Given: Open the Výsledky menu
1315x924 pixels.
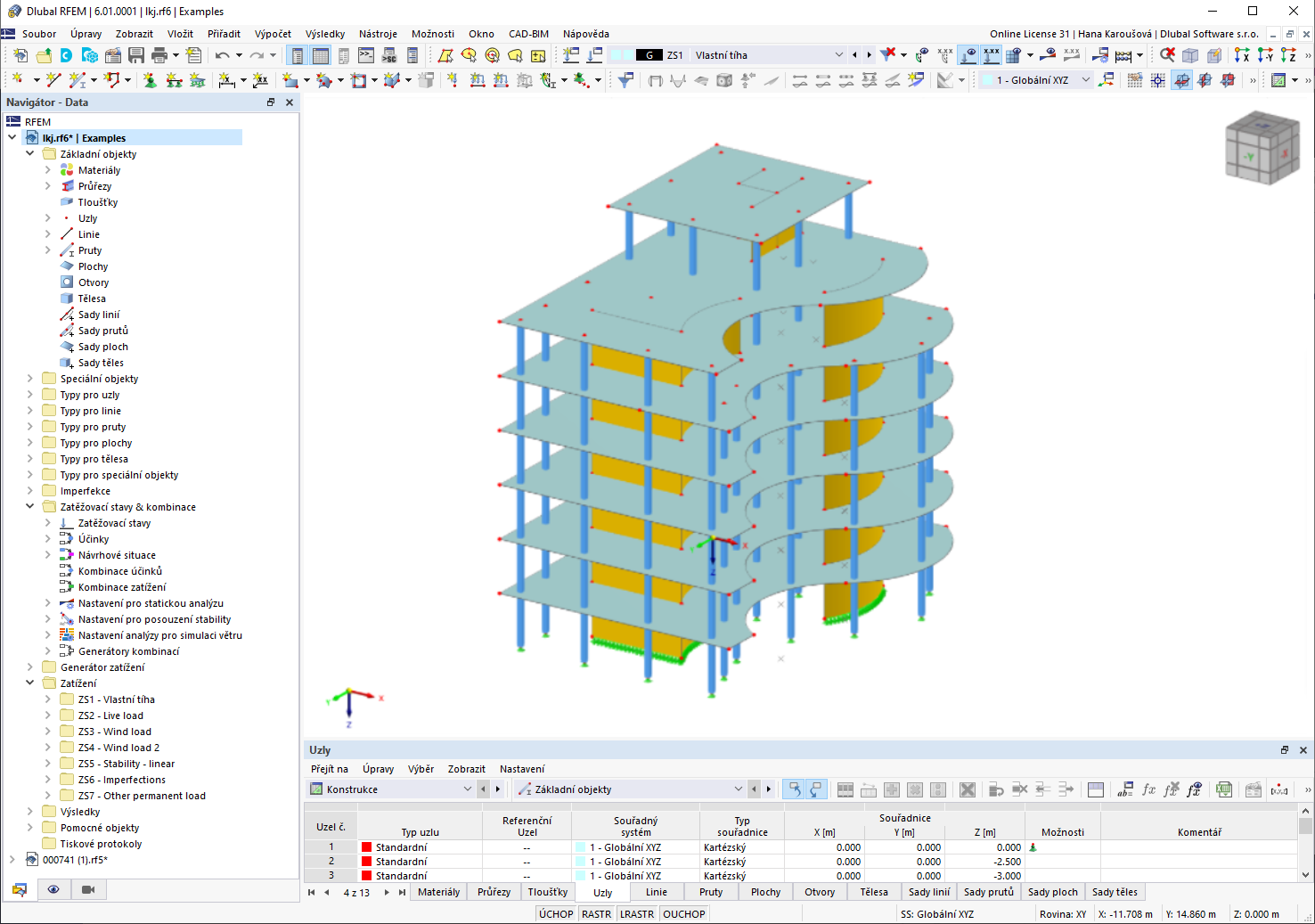Looking at the screenshot, I should tap(325, 34).
